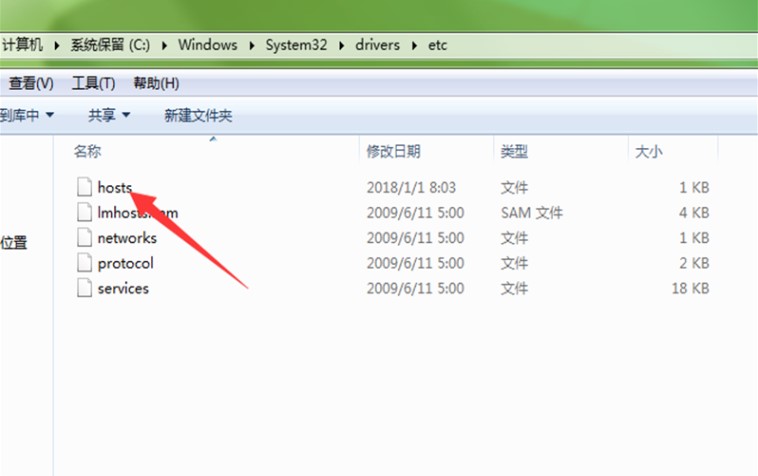Sort by the 大小 column header
758x476 pixels.
pos(648,152)
